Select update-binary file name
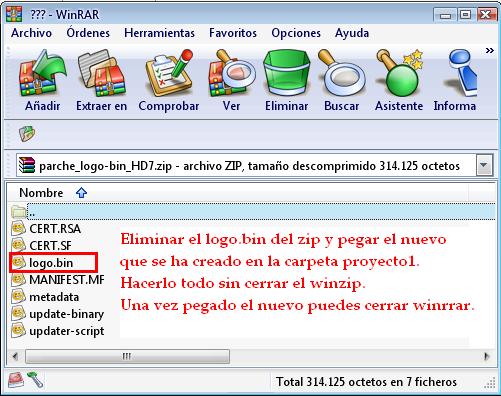Image resolution: width=501 pixels, height=396 pixels. click(67, 314)
